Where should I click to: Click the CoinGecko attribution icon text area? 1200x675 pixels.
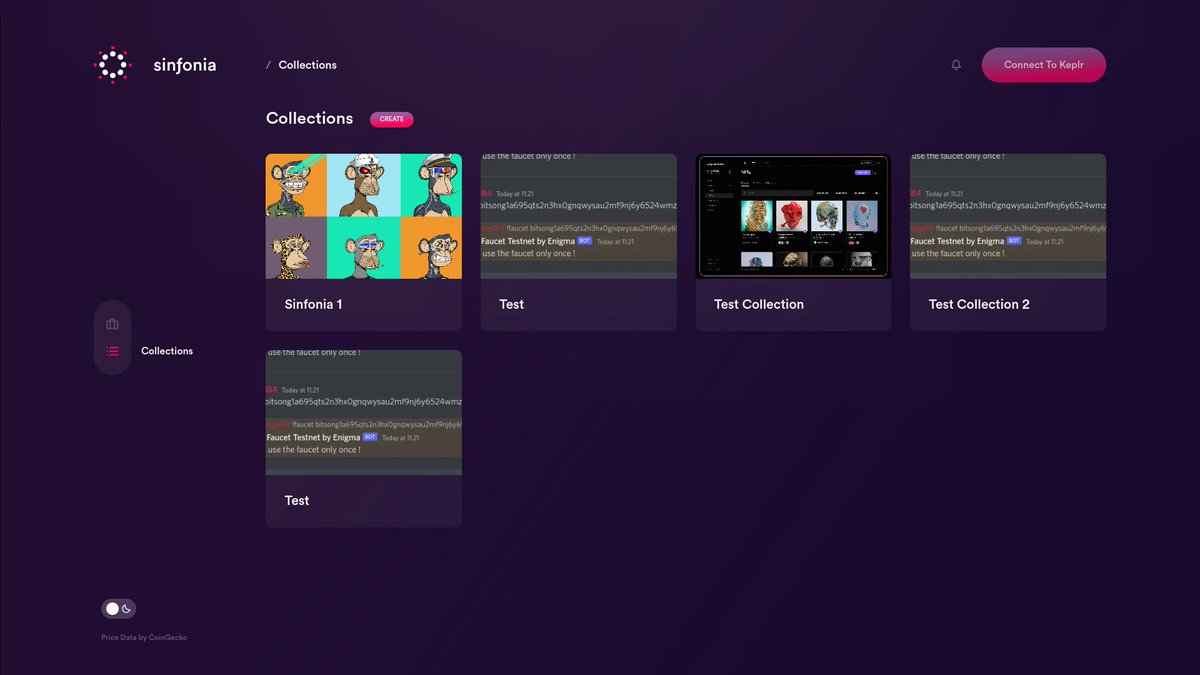(143, 637)
